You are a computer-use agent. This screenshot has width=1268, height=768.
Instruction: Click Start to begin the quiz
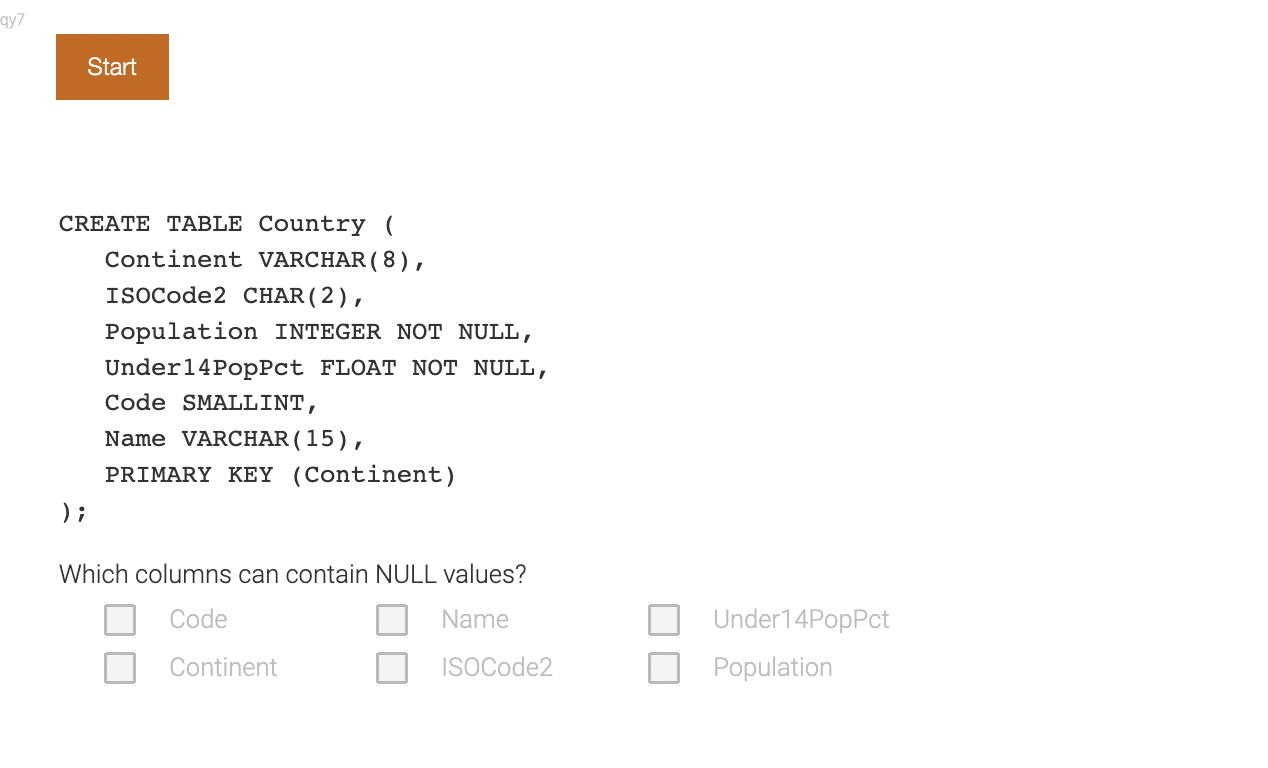coord(112,66)
